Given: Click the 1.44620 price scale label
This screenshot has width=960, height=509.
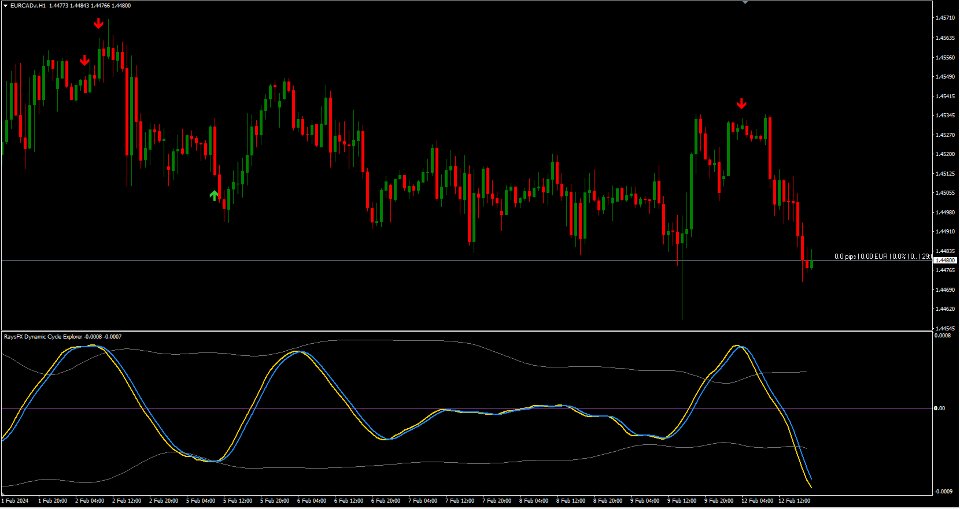Looking at the screenshot, I should point(945,309).
